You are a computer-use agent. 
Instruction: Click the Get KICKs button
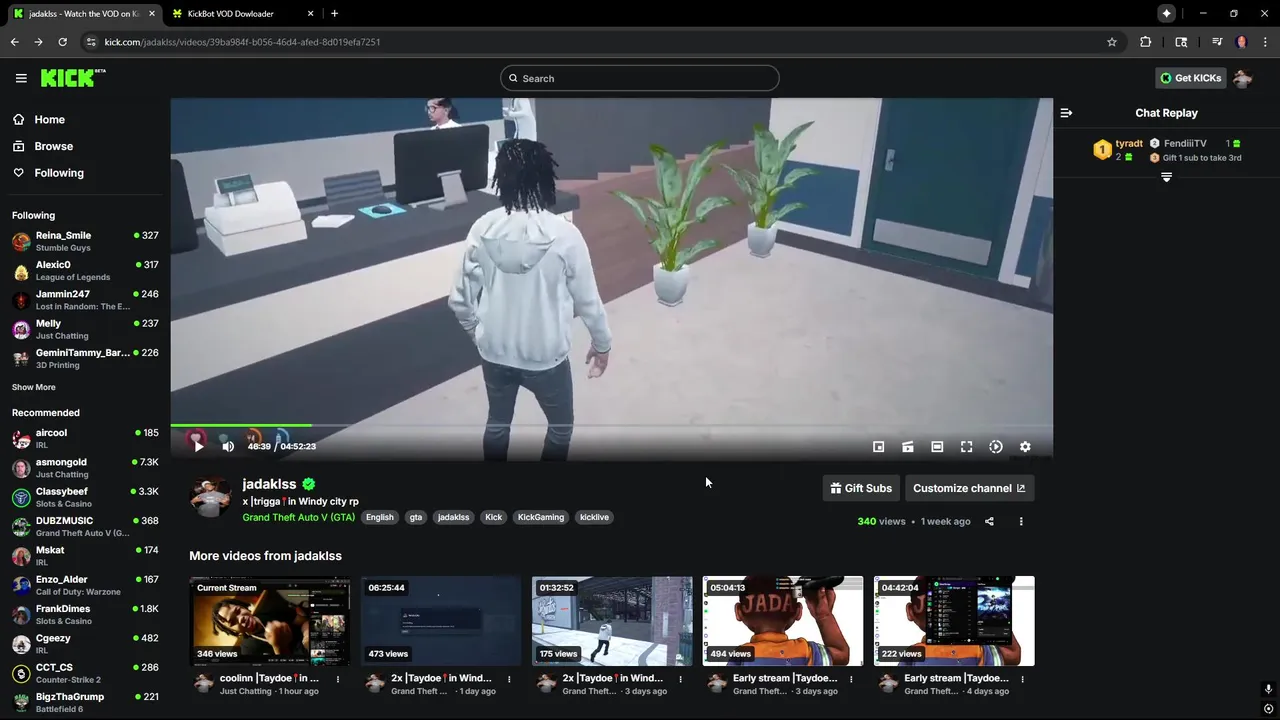pos(1190,78)
